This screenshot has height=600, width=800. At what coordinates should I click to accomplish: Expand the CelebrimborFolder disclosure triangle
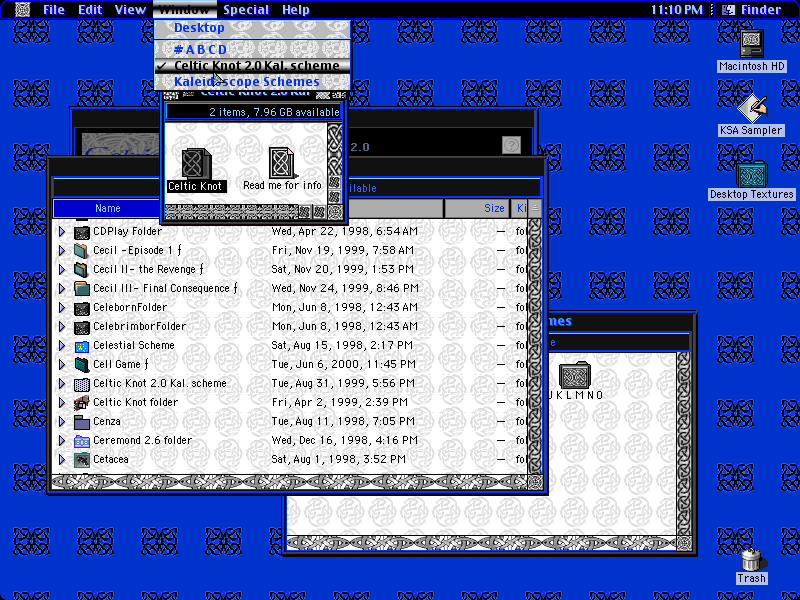tap(62, 327)
